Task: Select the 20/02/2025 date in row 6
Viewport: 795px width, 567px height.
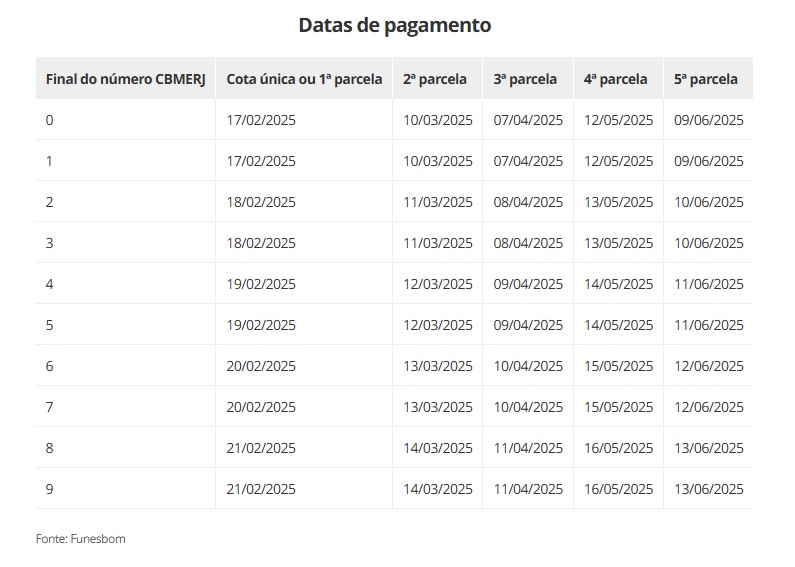Action: pos(261,366)
